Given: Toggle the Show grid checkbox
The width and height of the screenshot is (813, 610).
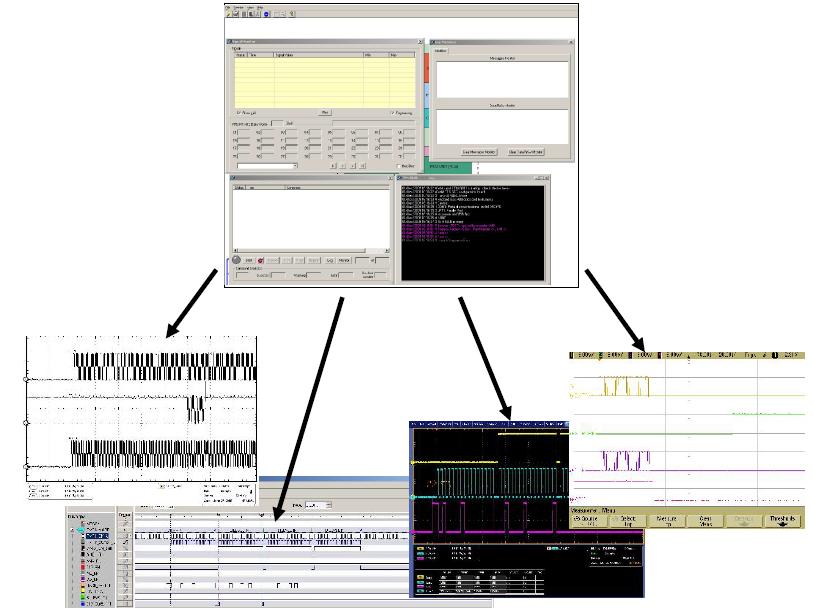Looking at the screenshot, I should 236,113.
